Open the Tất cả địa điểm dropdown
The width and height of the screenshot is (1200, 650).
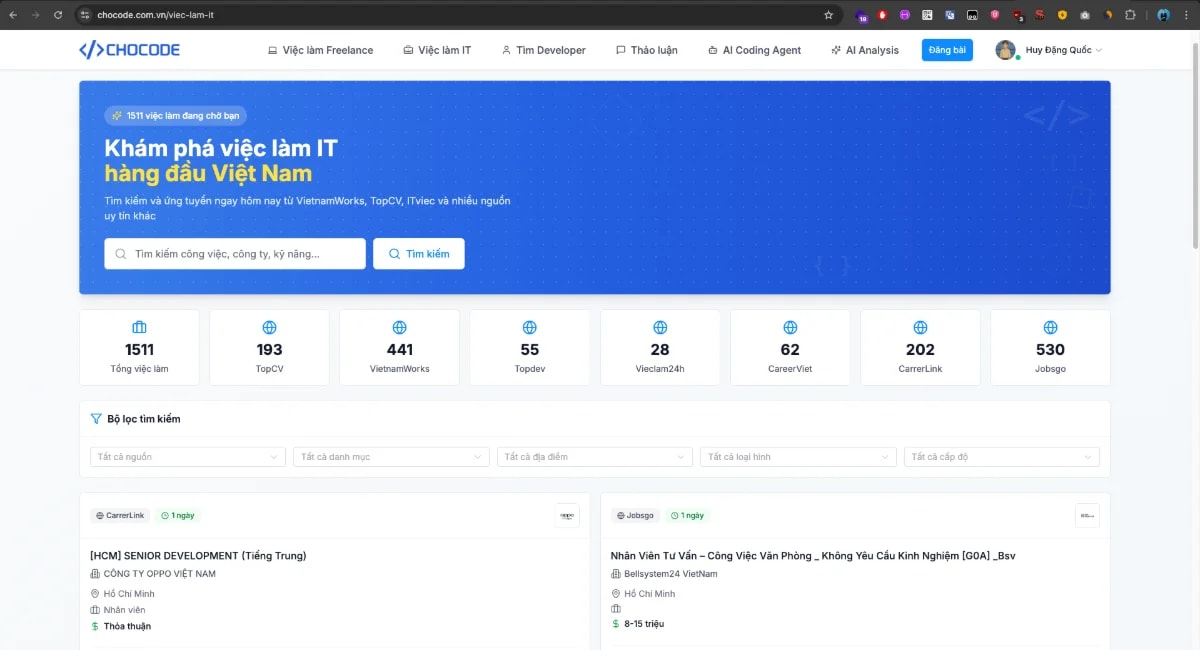click(x=594, y=457)
